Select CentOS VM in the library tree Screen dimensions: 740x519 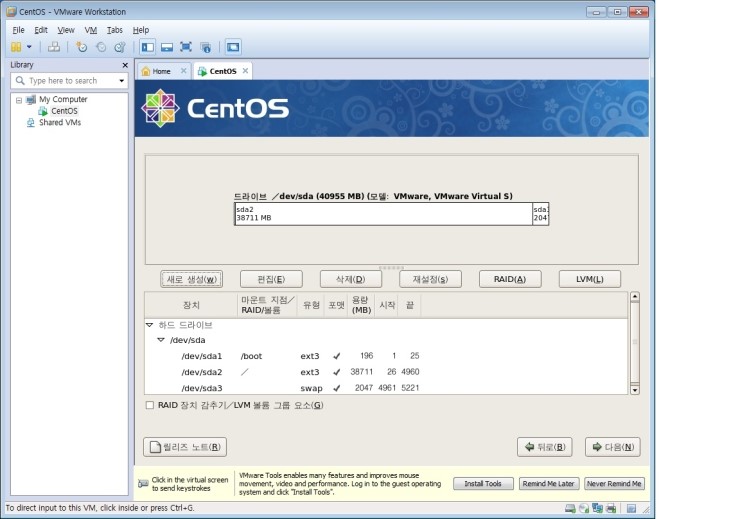point(64,111)
